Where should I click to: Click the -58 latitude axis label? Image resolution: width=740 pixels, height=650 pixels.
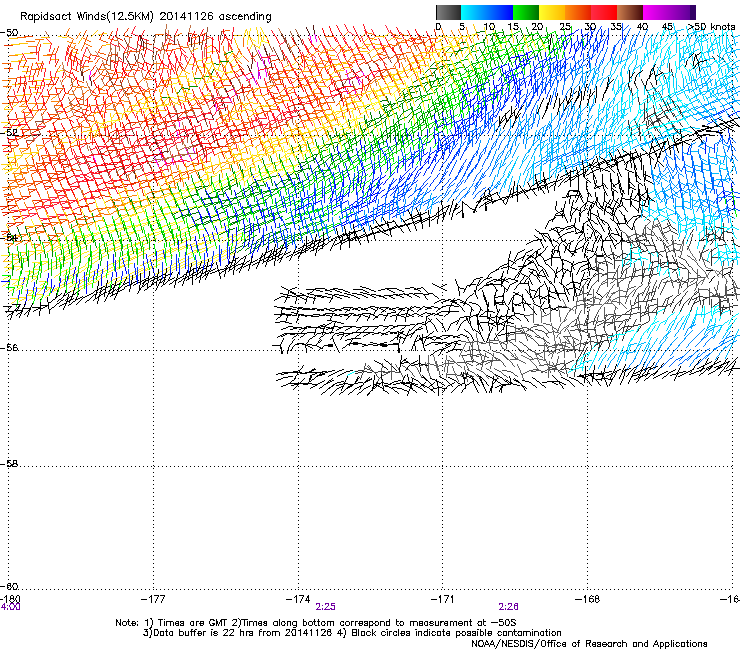click(x=9, y=464)
